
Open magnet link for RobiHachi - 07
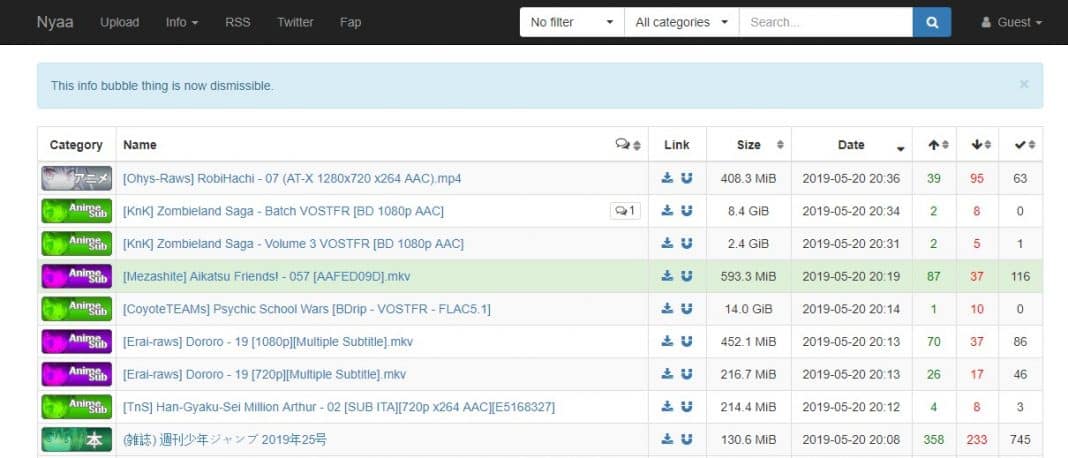[687, 178]
